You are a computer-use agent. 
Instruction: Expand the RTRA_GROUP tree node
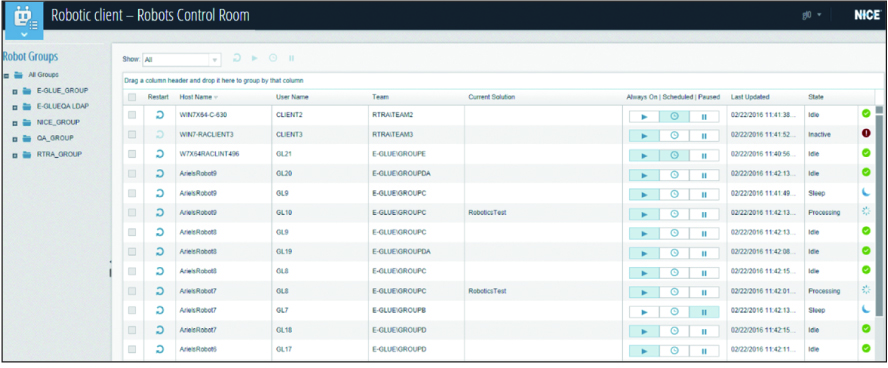pyautogui.click(x=15, y=155)
